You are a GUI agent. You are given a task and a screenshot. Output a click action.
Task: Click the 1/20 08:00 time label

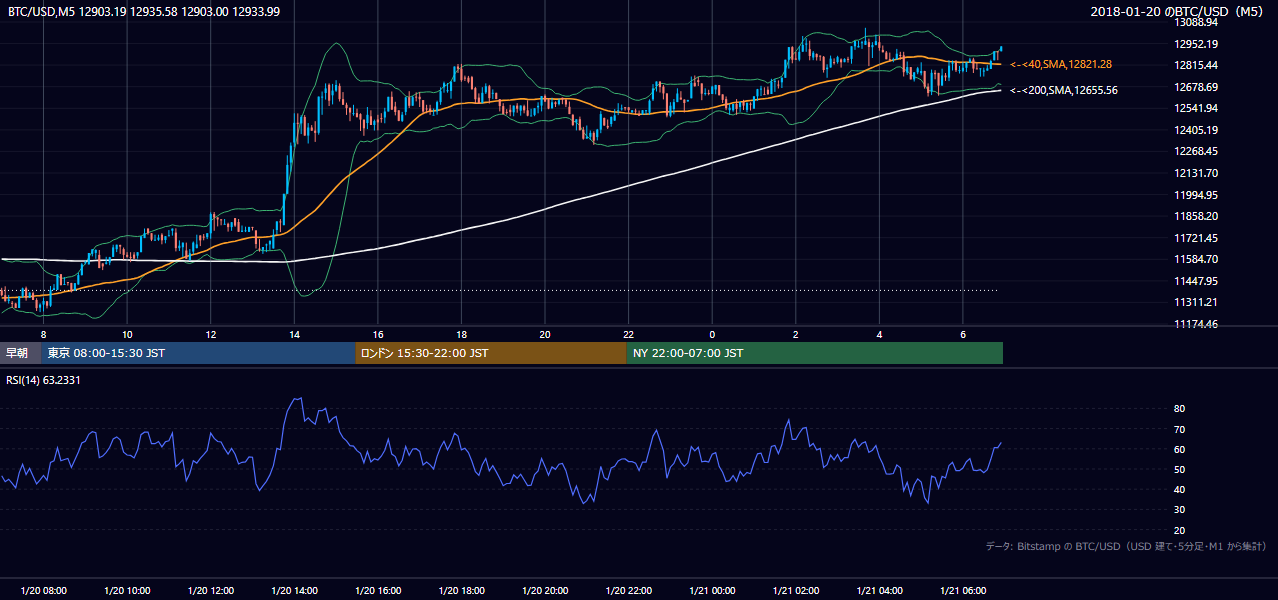[43, 591]
